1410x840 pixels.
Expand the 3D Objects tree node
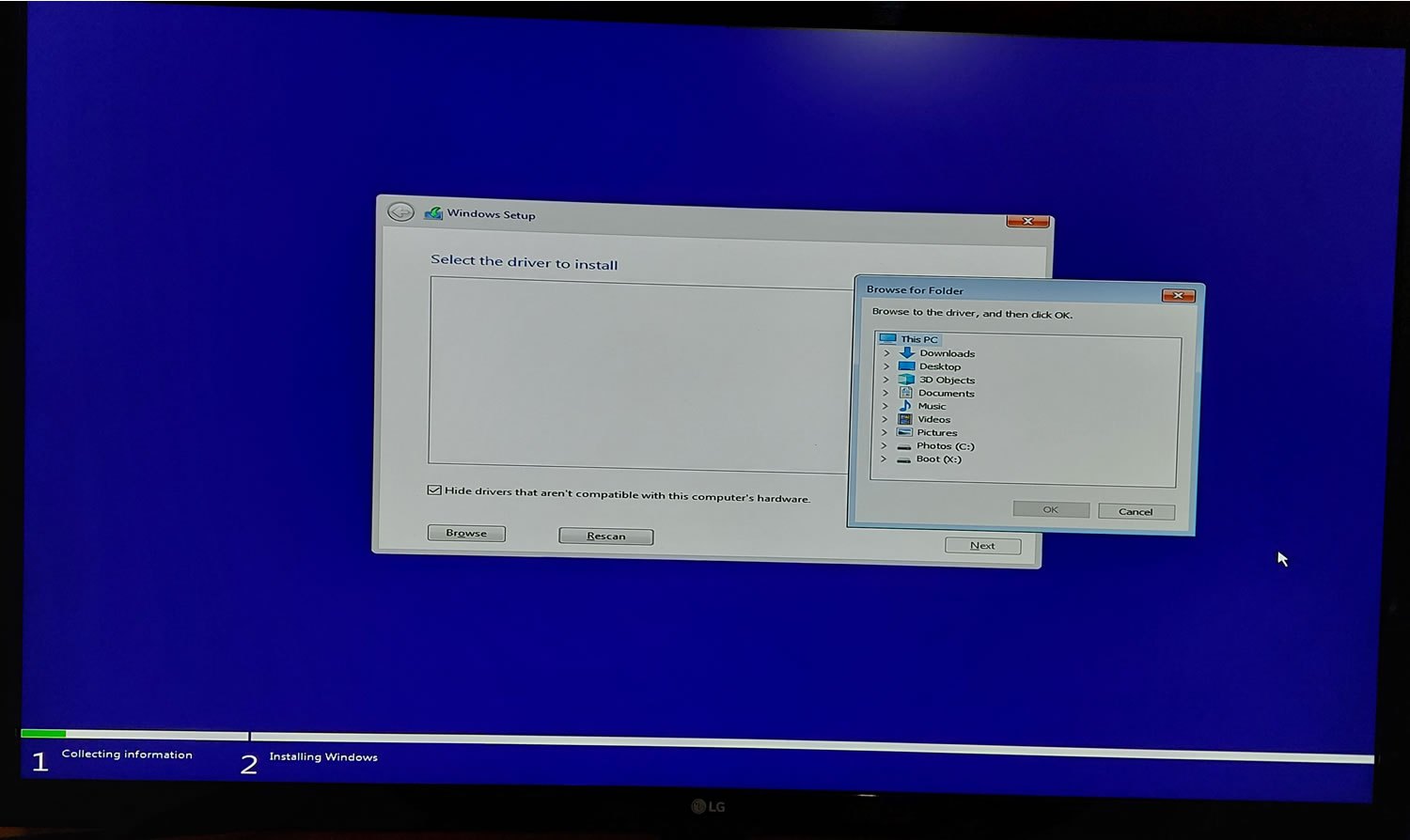point(885,380)
